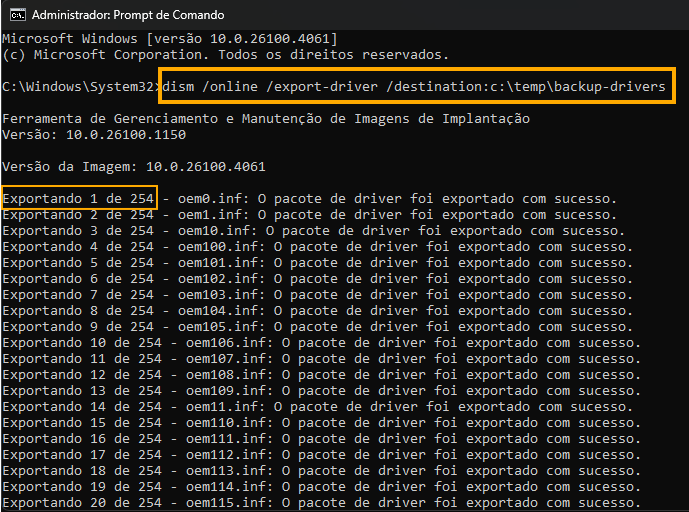Click the 'Exportando 7 de 254' oem103.inf line

point(318,295)
